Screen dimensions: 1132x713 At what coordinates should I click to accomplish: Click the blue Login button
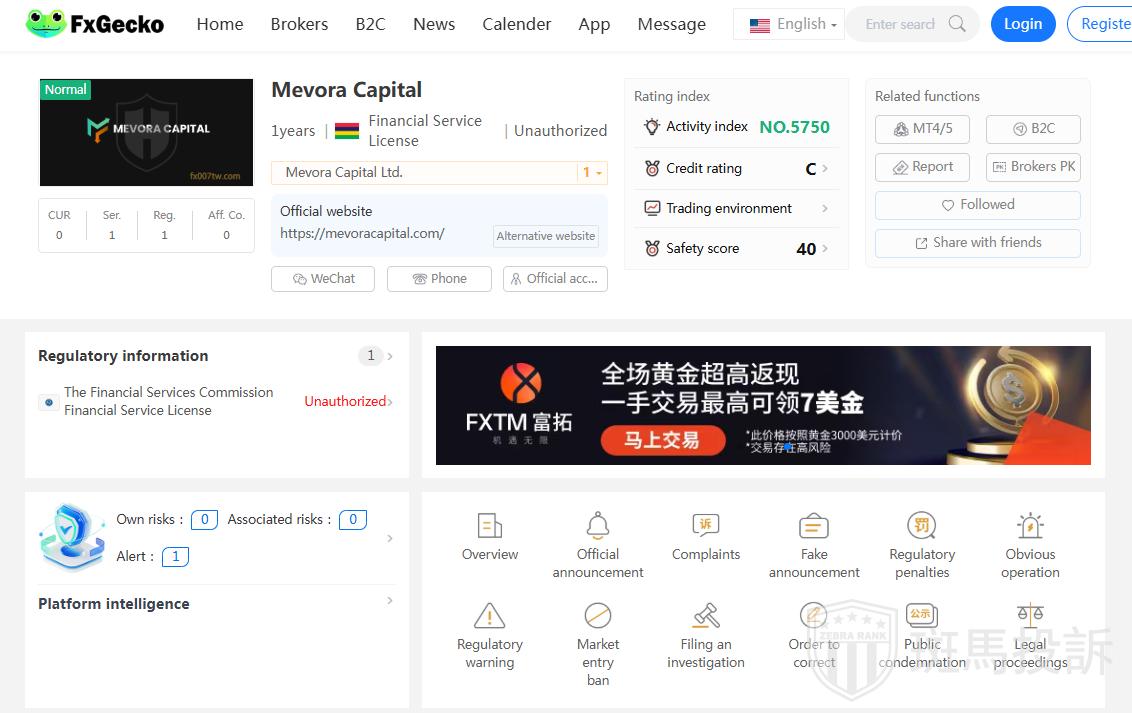pos(1022,24)
